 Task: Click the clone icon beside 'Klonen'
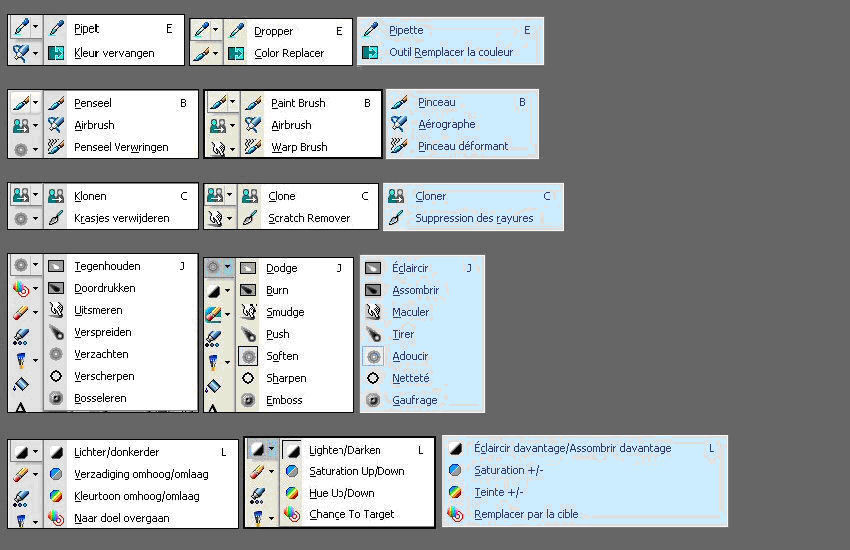tap(56, 196)
